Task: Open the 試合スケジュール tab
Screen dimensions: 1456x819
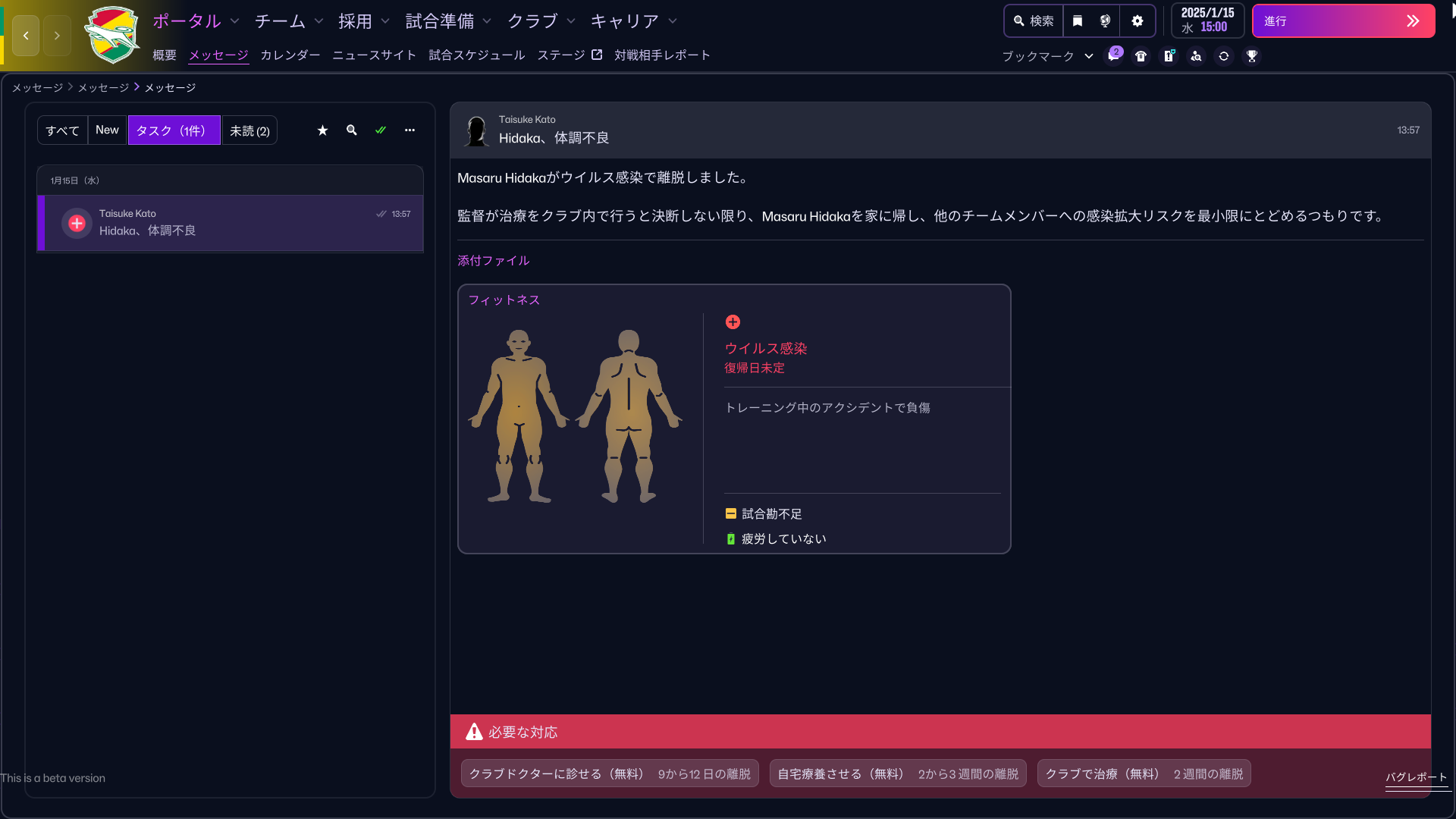Action: click(477, 55)
